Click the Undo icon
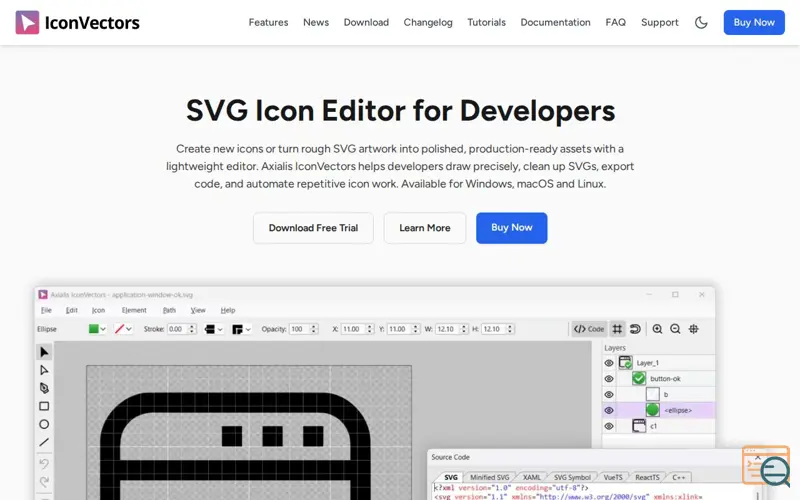Image resolution: width=800 pixels, height=500 pixels. pos(44,463)
